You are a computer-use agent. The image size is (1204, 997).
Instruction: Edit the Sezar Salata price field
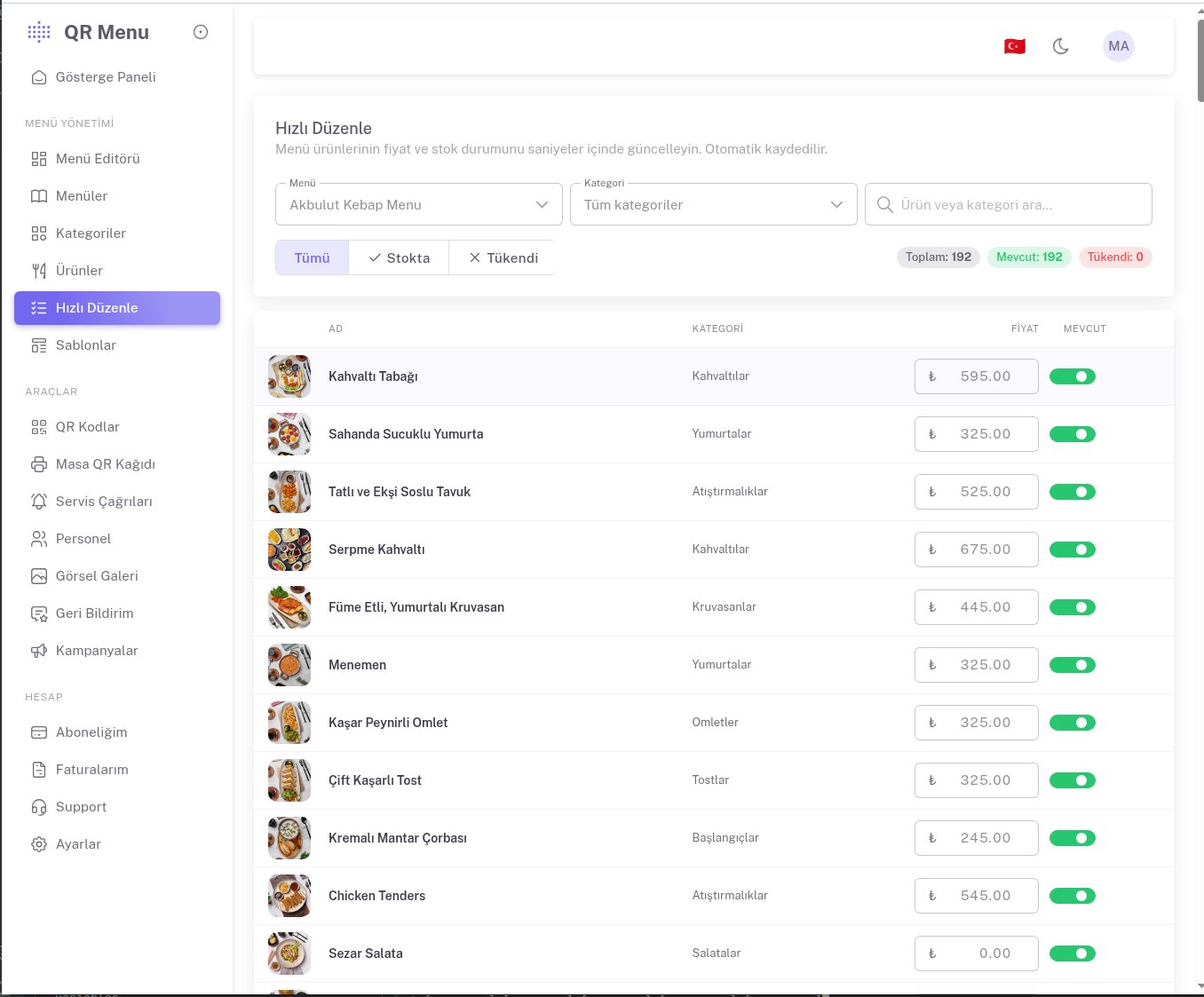[977, 953]
